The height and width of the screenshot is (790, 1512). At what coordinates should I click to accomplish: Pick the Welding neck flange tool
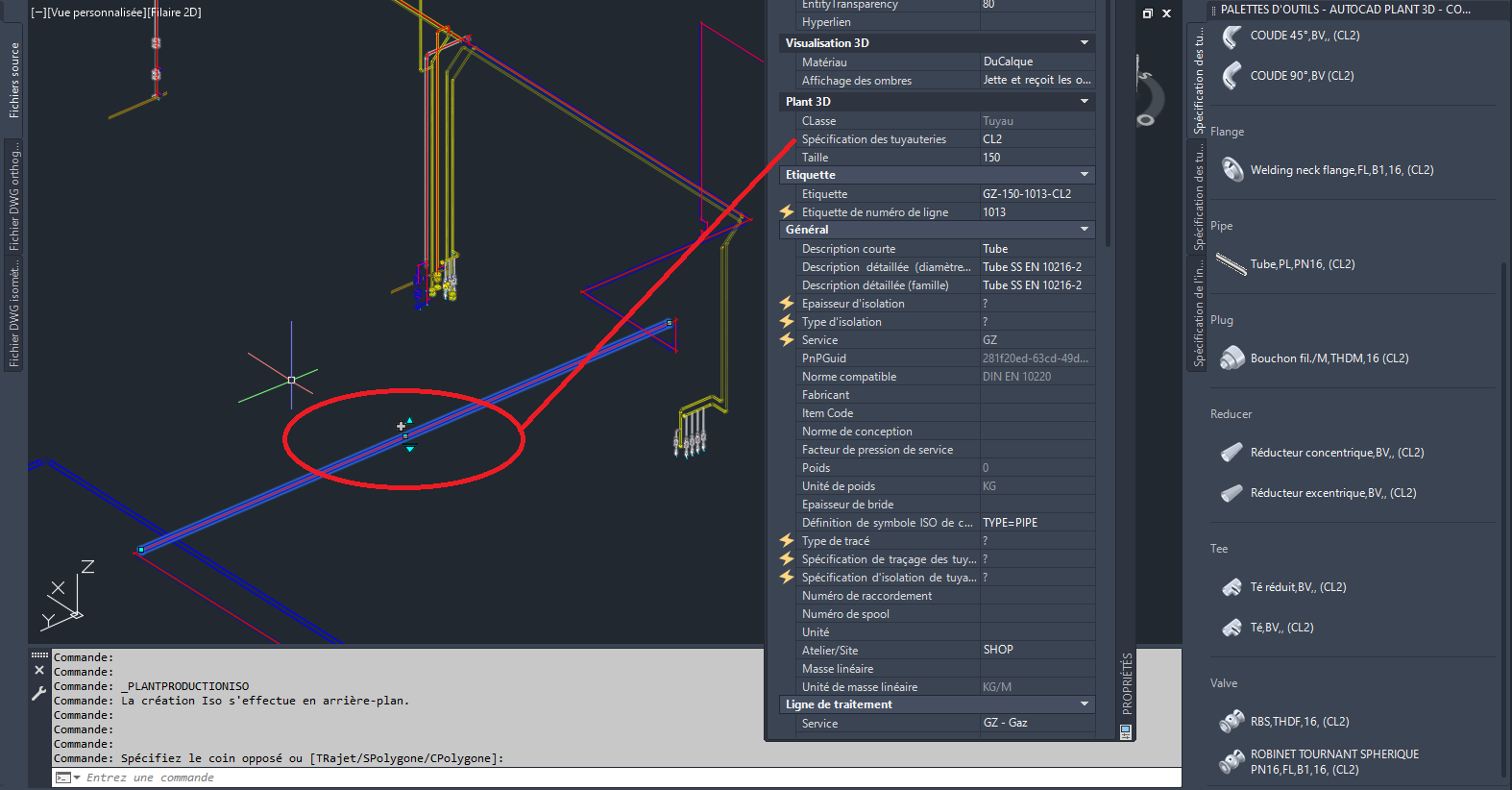[1327, 170]
